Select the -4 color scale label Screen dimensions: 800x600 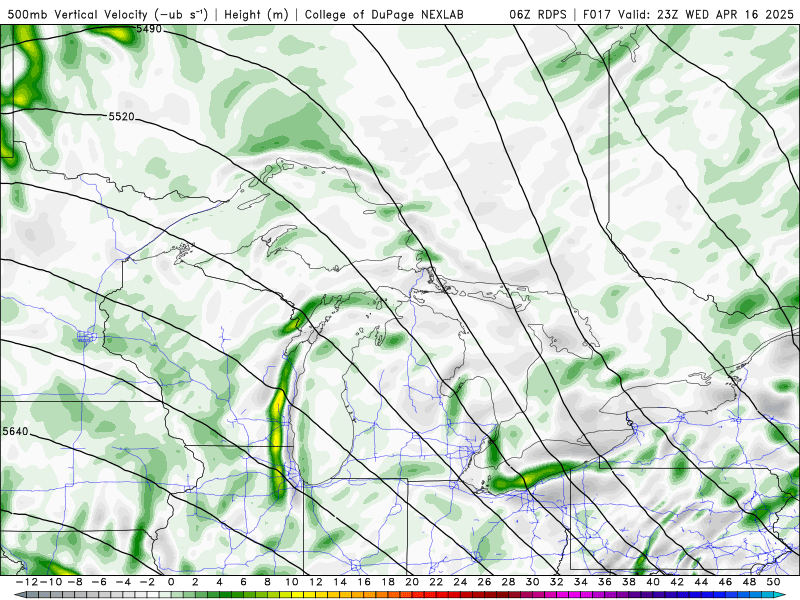coord(123,582)
